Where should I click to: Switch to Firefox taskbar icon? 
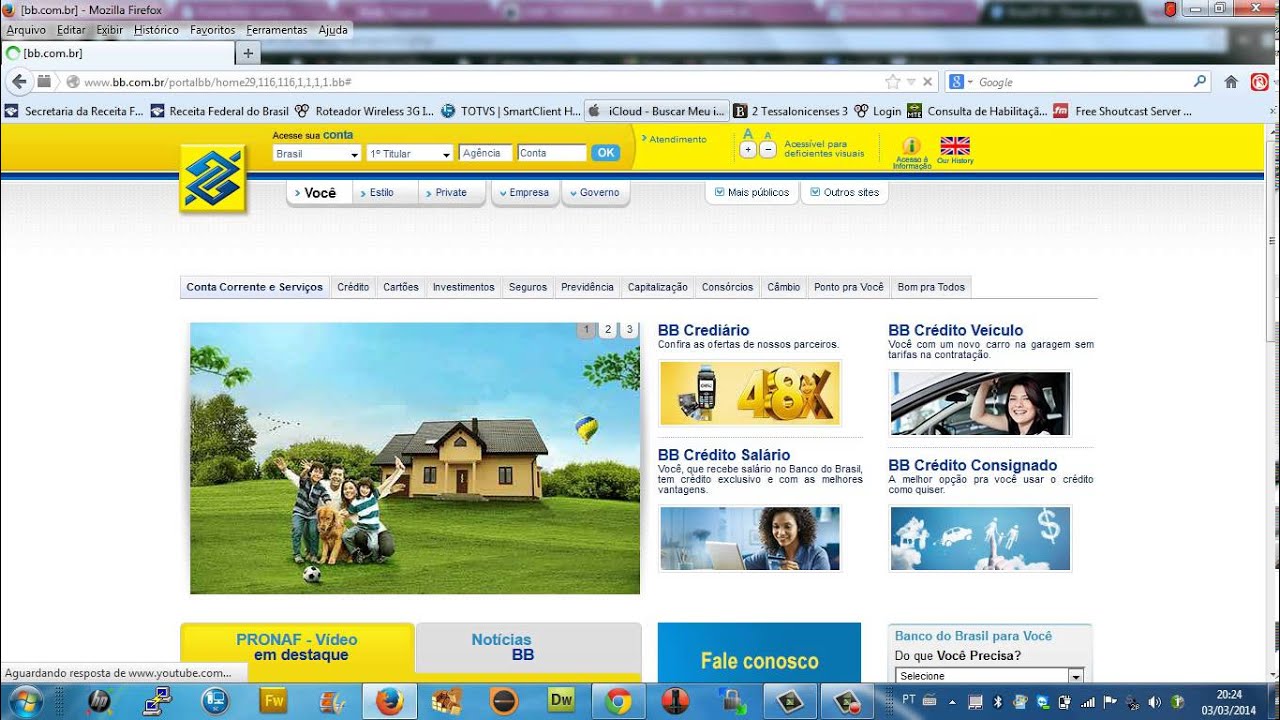[x=388, y=701]
